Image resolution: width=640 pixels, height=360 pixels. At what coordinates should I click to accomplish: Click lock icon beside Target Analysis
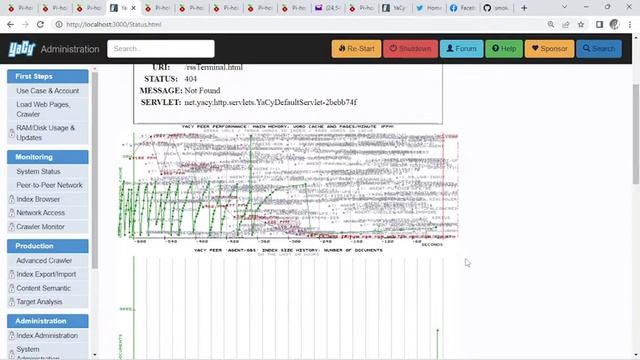click(12, 302)
